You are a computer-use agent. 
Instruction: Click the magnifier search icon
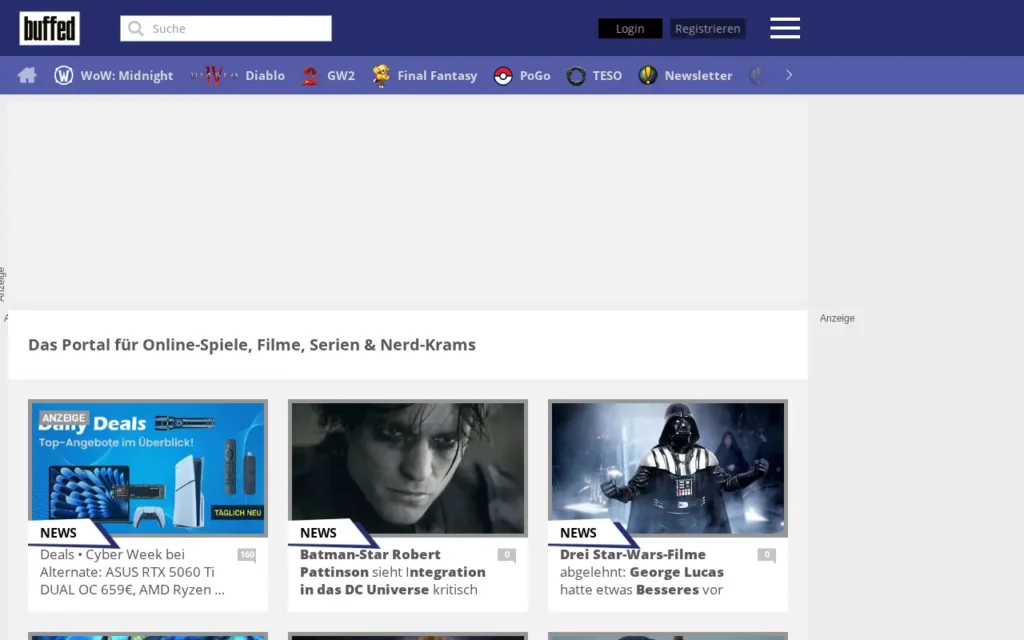136,29
